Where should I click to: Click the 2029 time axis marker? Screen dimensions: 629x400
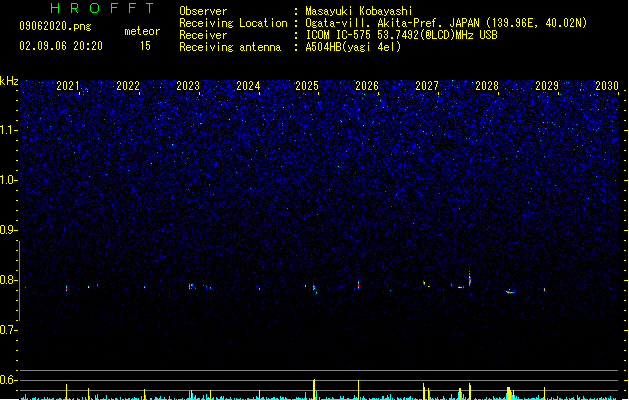coord(547,86)
